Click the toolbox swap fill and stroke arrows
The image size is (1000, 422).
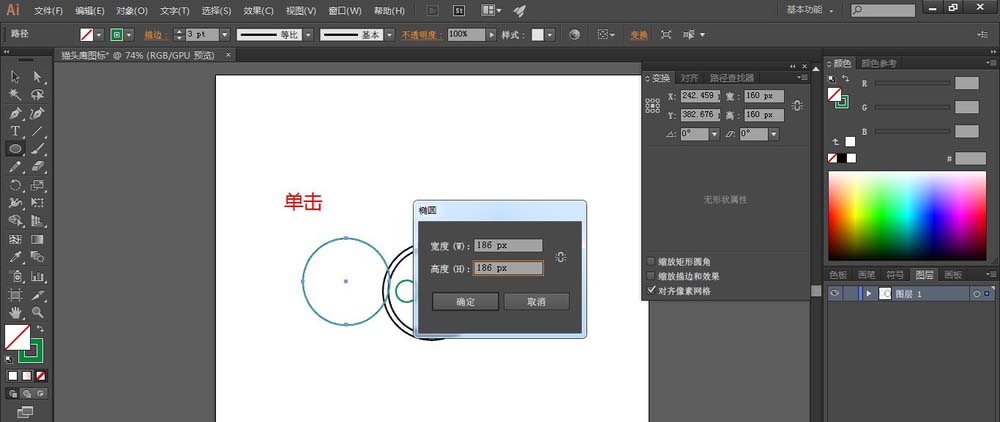click(40, 328)
